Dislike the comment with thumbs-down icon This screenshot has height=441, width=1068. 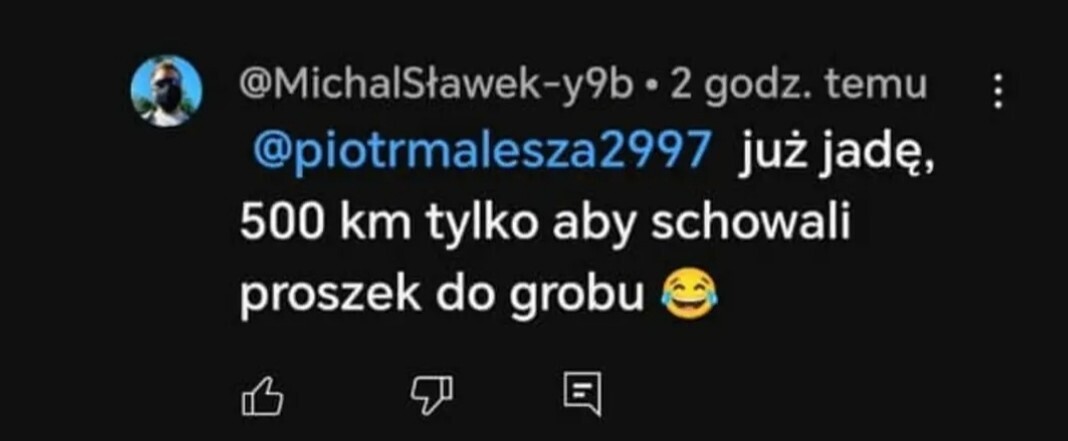431,395
